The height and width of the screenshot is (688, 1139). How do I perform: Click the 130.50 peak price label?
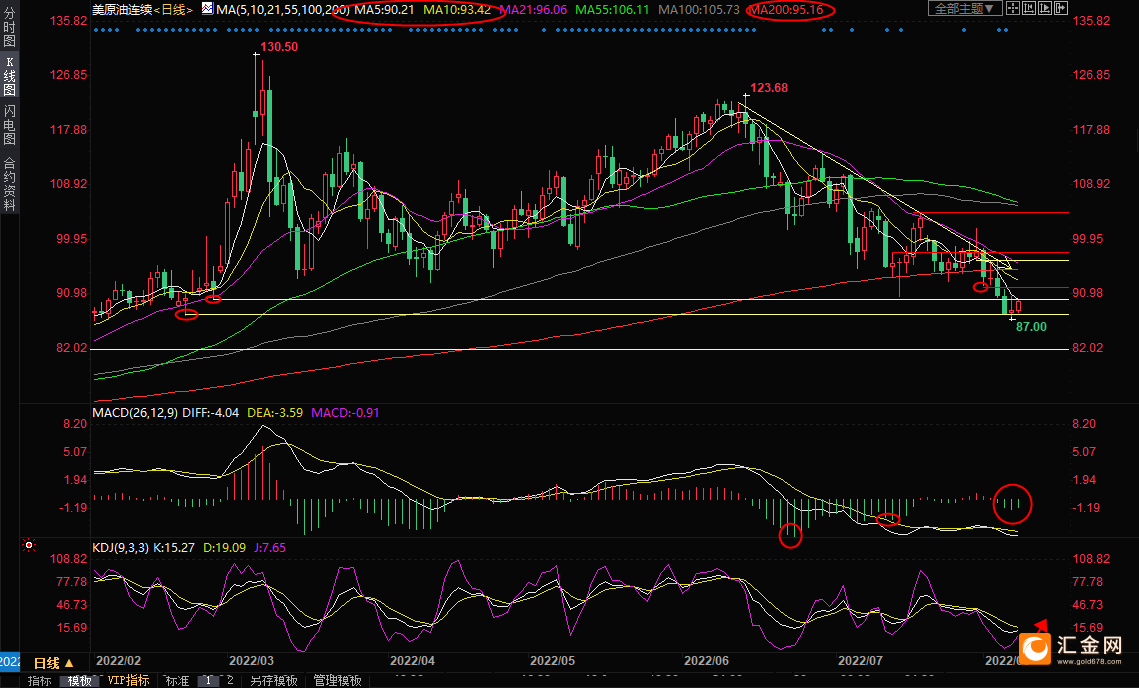[x=279, y=46]
